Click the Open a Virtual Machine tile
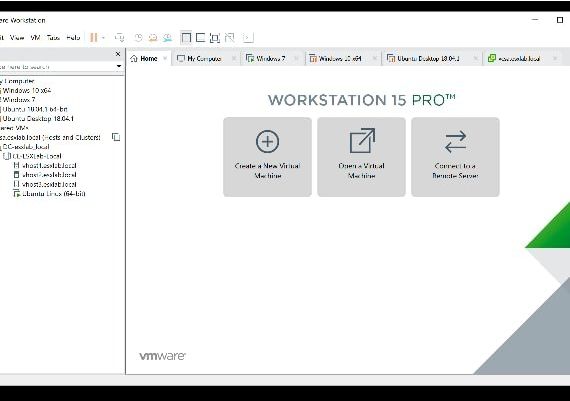This screenshot has height=401, width=570. coord(361,157)
